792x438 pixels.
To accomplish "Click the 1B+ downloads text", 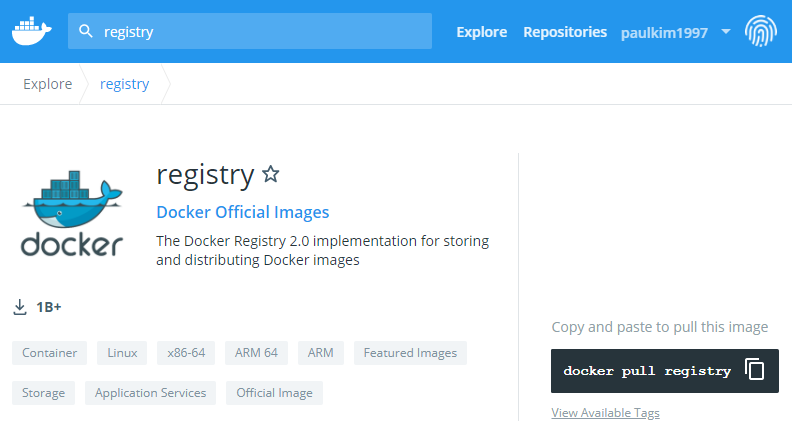I will click(x=48, y=307).
